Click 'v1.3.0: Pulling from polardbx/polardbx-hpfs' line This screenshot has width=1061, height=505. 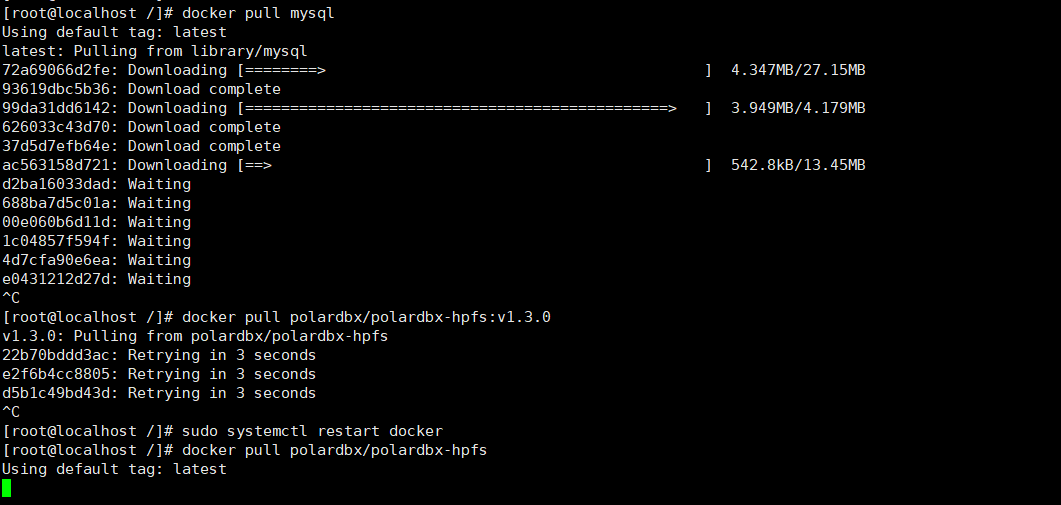click(196, 336)
